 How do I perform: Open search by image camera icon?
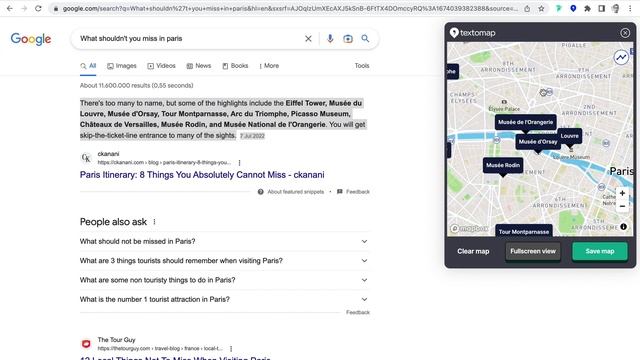click(348, 38)
